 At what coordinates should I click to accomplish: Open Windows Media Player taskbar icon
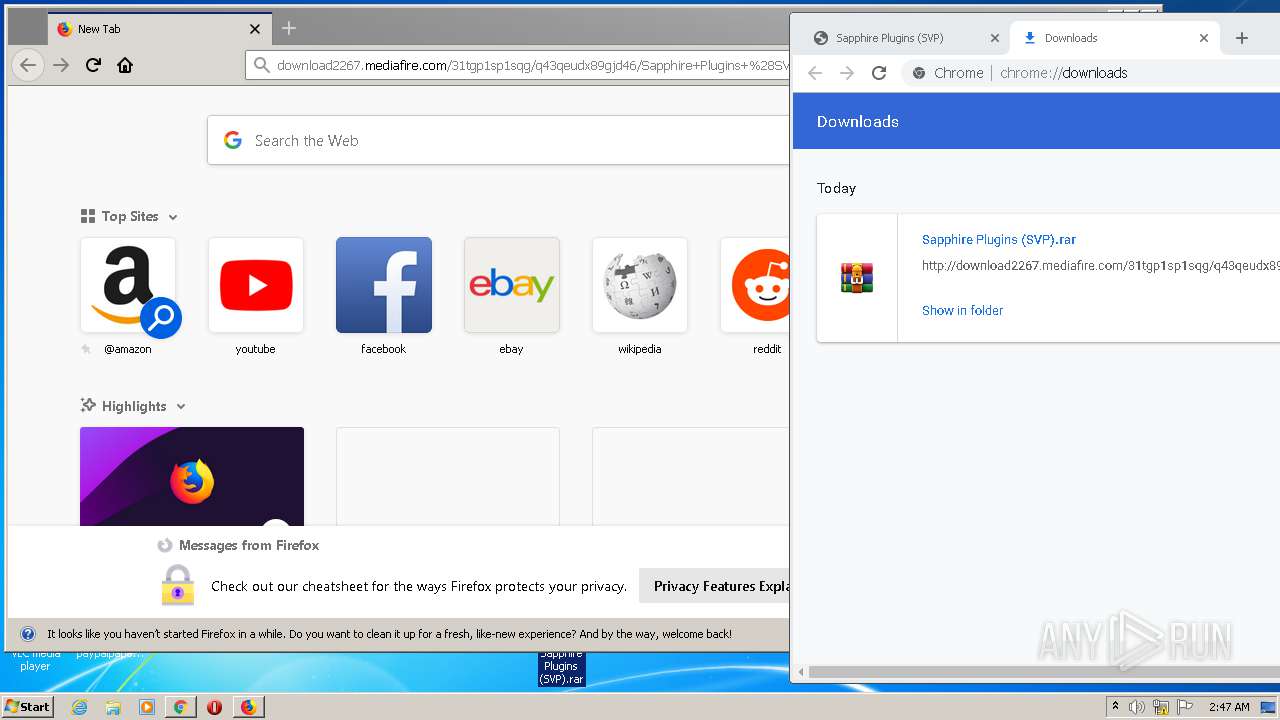click(147, 707)
